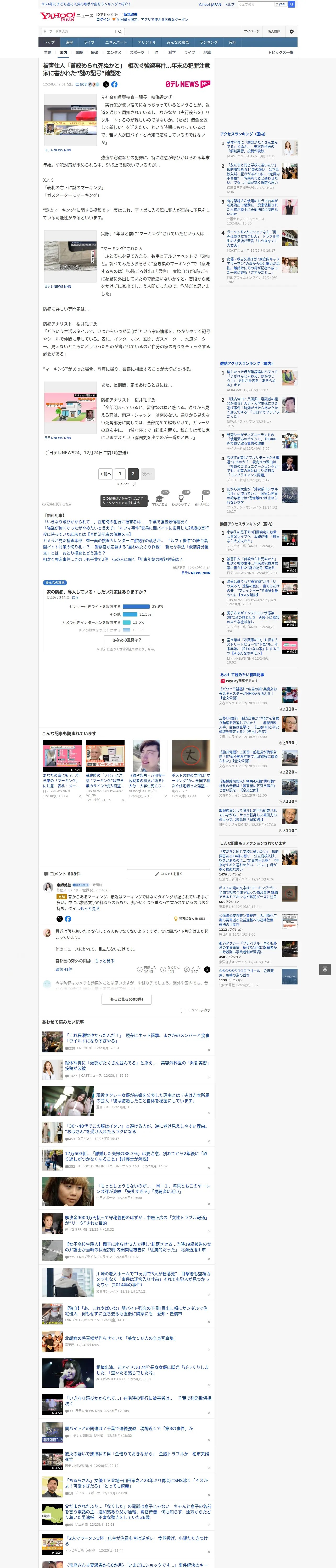
Task: Share the expert comment on Facebook
Action: (68, 919)
